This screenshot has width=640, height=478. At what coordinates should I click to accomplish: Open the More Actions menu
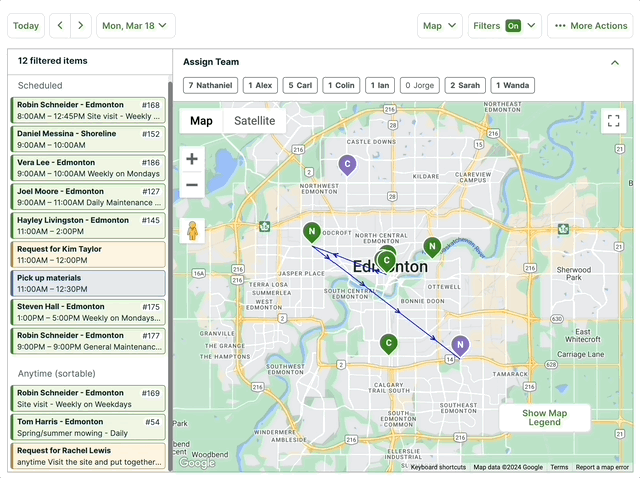coord(590,26)
